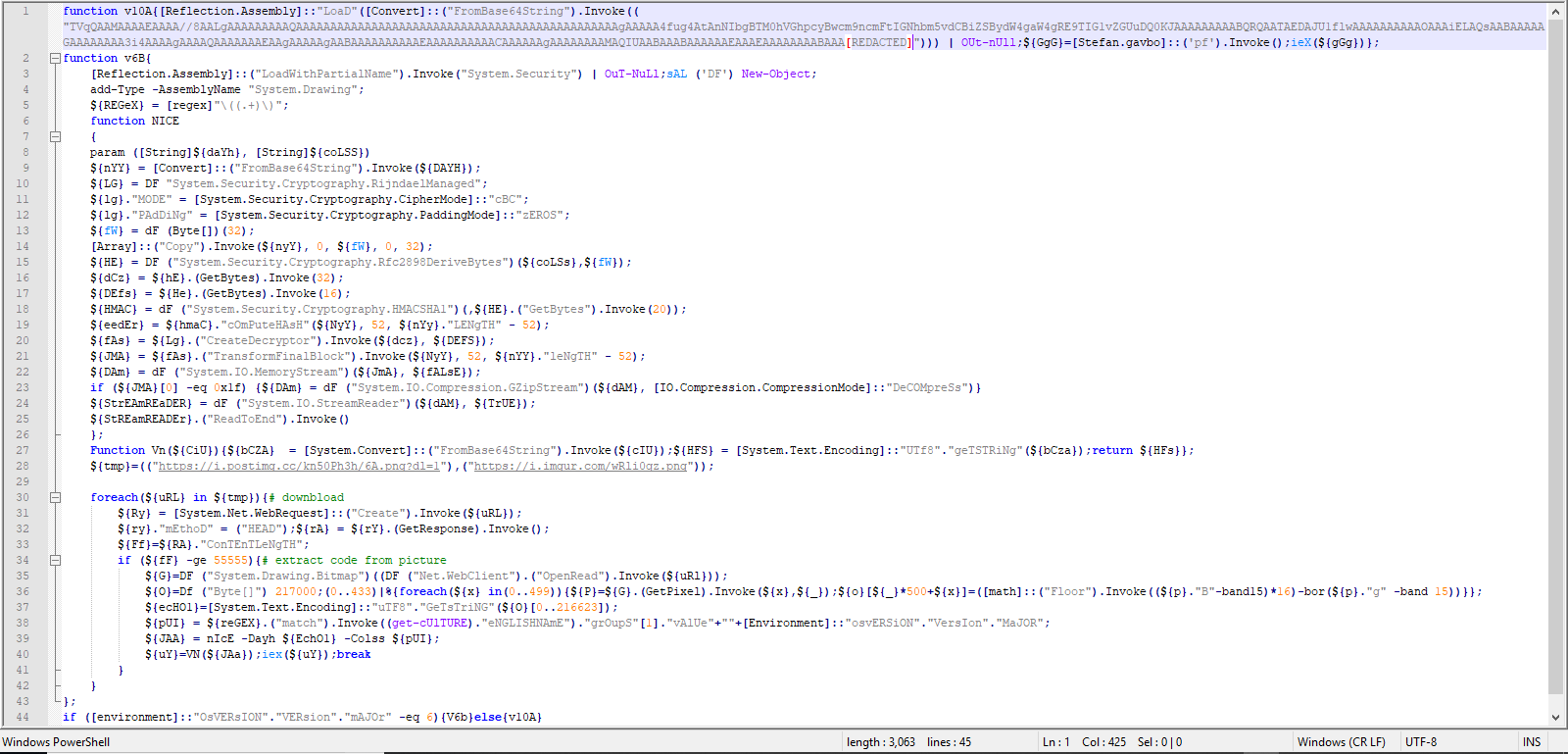Click the vertical scrollbar thumb
The width and height of the screenshot is (1568, 754).
pos(1555,357)
